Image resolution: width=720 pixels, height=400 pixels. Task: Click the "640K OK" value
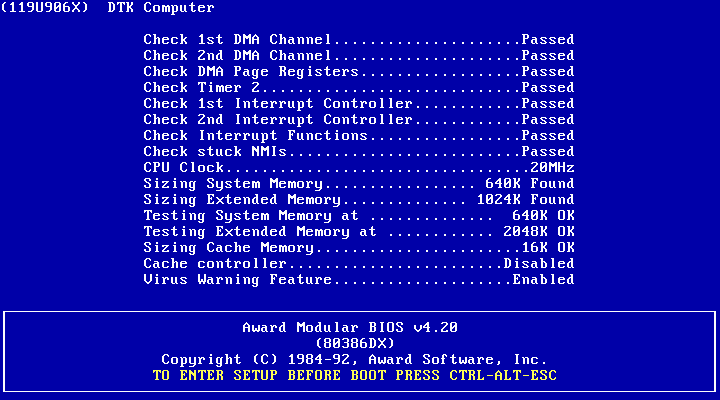point(543,216)
